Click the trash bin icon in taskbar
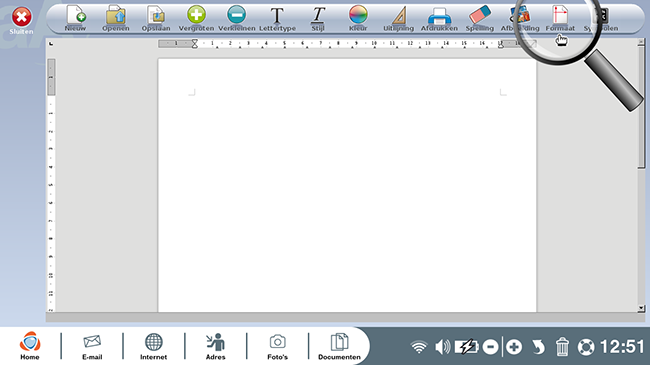The width and height of the screenshot is (650, 365). pos(562,347)
